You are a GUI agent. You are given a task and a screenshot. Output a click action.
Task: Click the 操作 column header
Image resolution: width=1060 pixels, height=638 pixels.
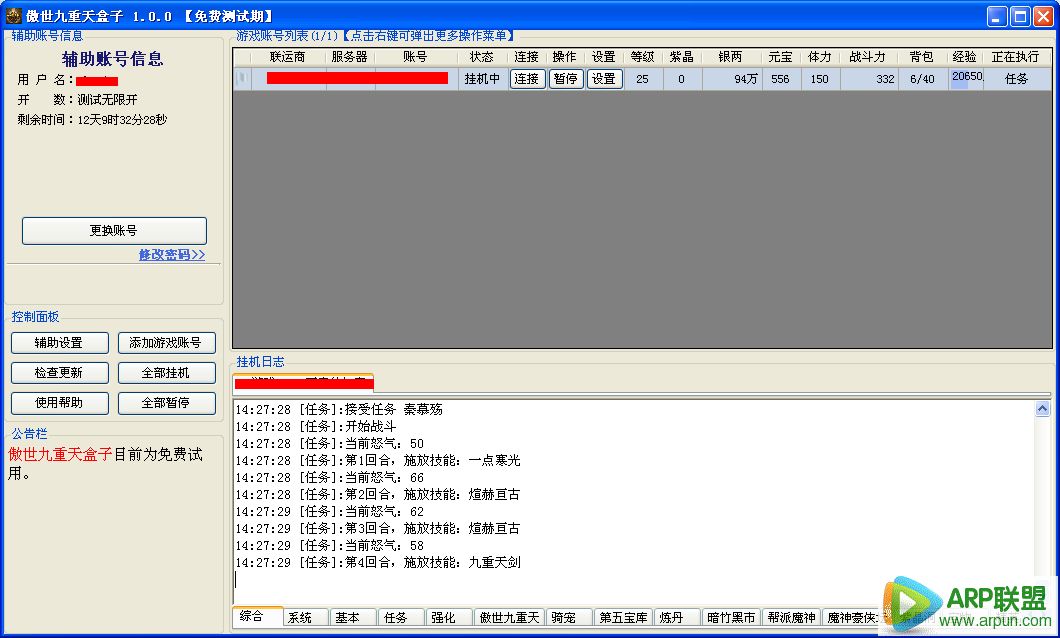(565, 57)
